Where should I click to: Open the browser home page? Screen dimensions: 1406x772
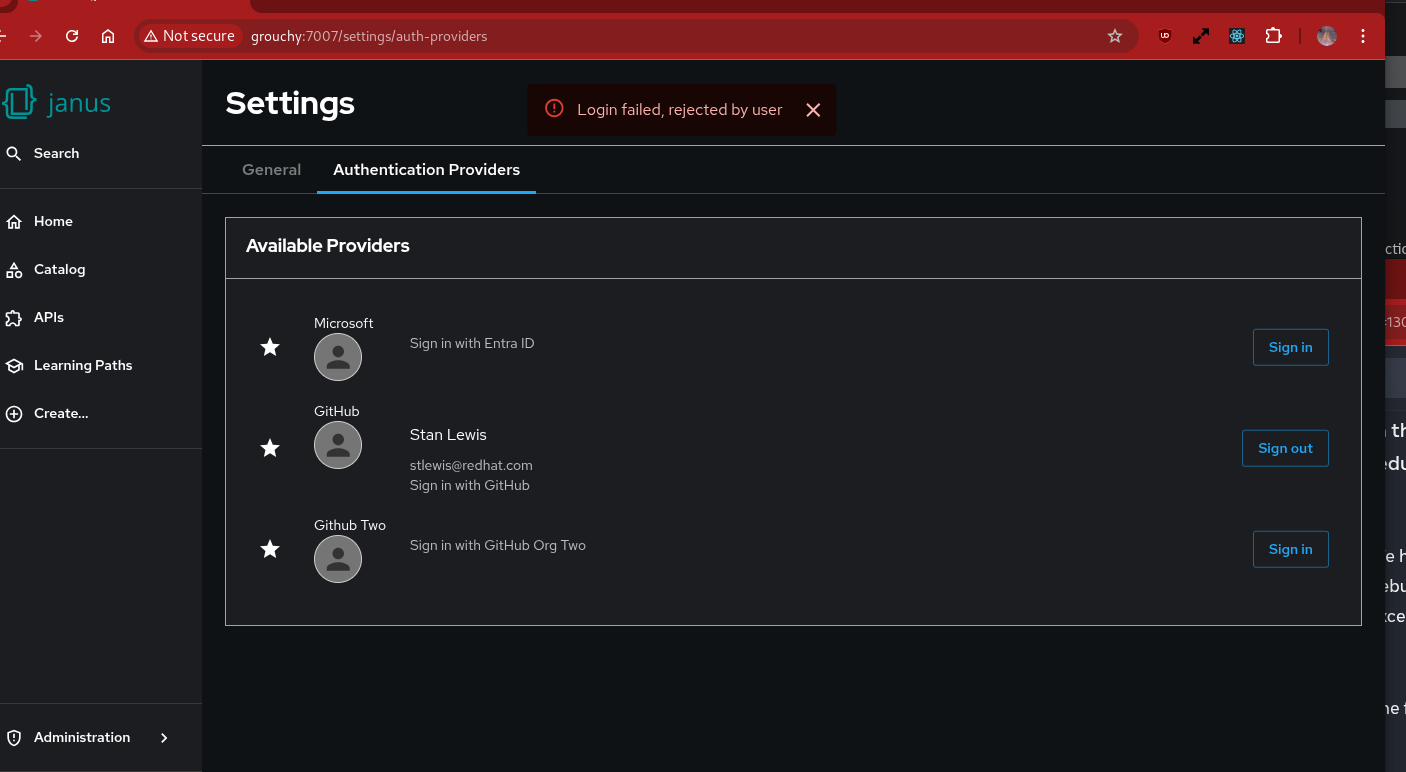(108, 36)
